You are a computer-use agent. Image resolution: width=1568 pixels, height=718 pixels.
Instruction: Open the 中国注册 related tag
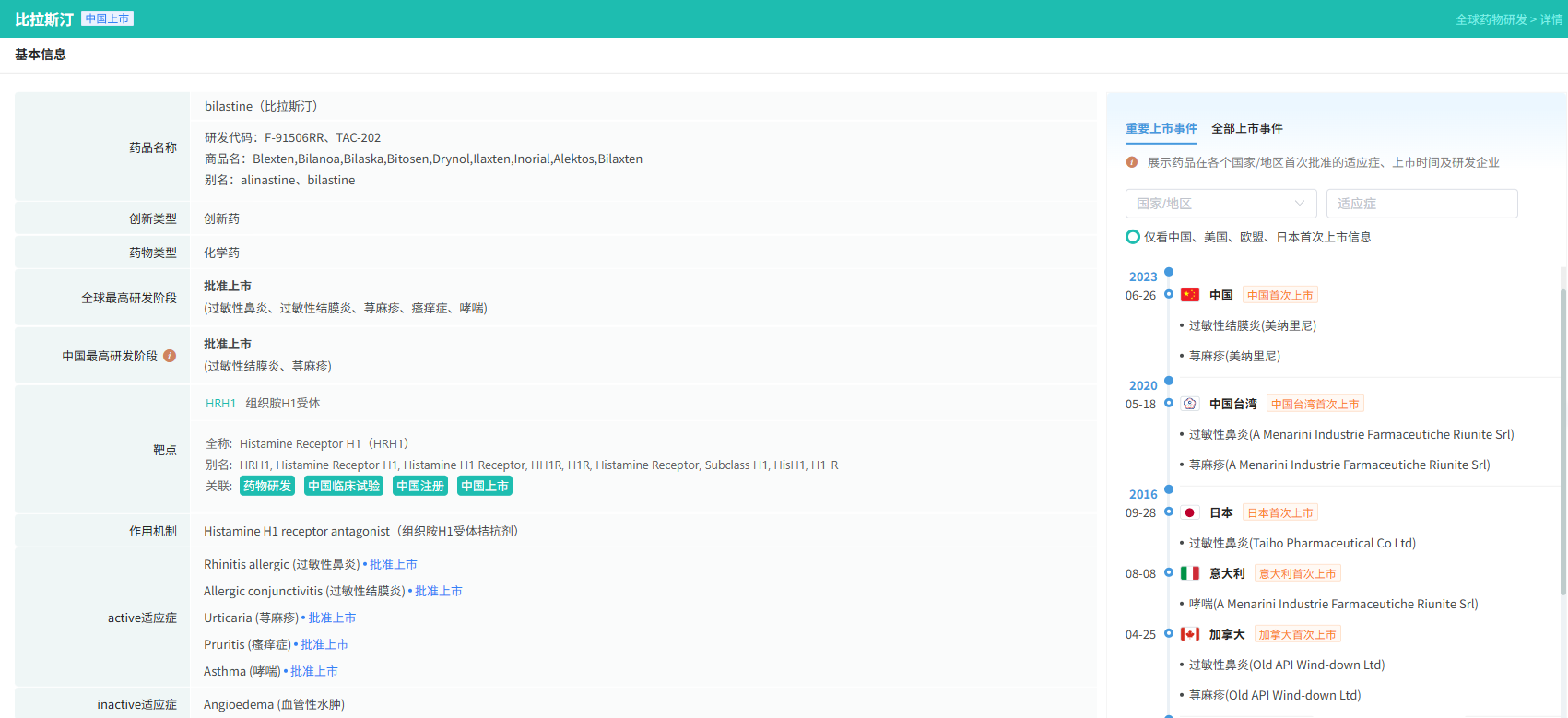(x=420, y=486)
